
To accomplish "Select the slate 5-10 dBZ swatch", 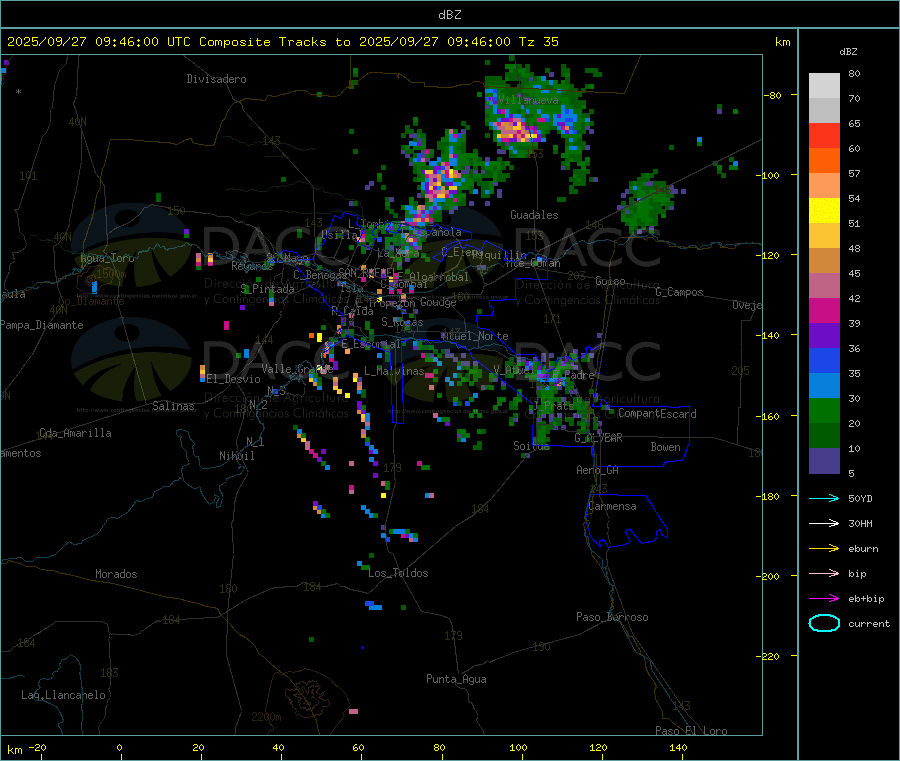I will pos(824,461).
